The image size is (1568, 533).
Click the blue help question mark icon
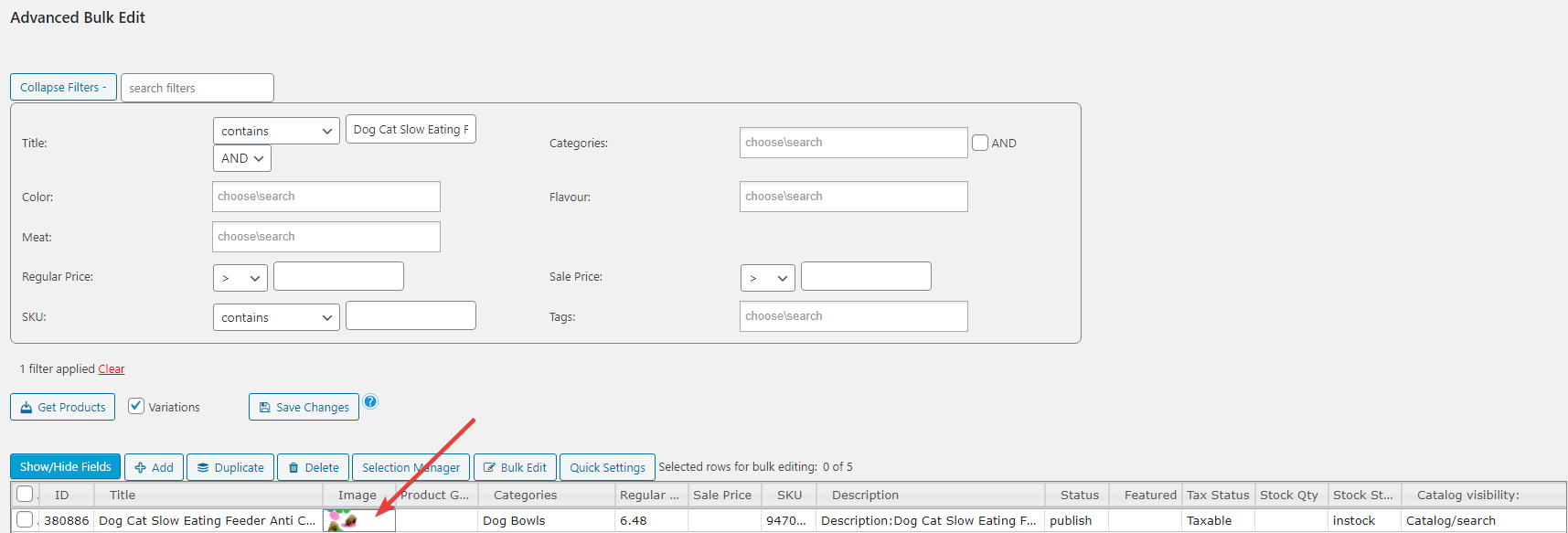(370, 401)
